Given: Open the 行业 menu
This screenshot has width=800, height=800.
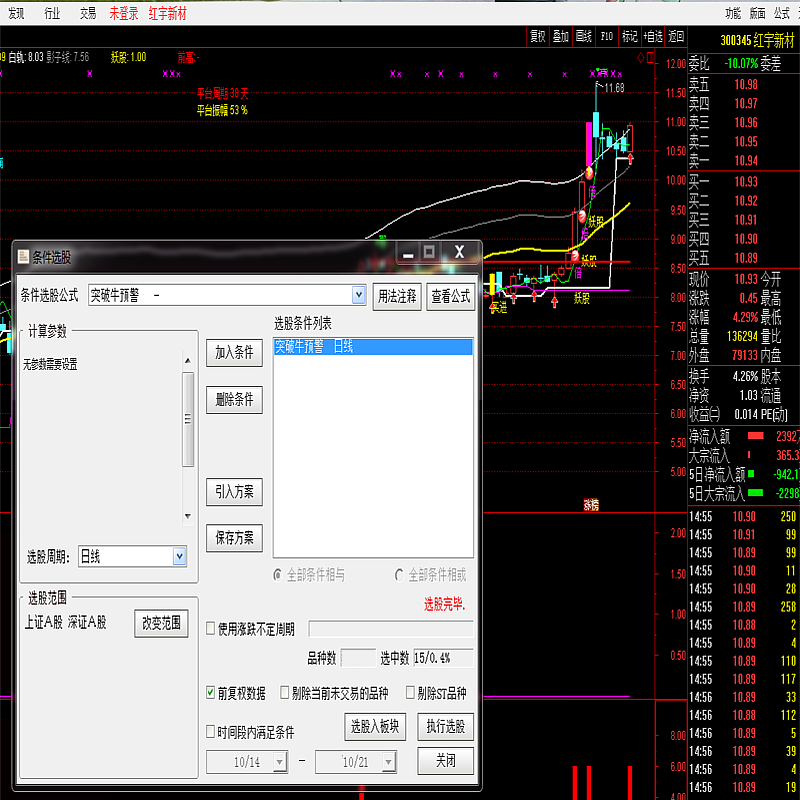Looking at the screenshot, I should [x=52, y=13].
